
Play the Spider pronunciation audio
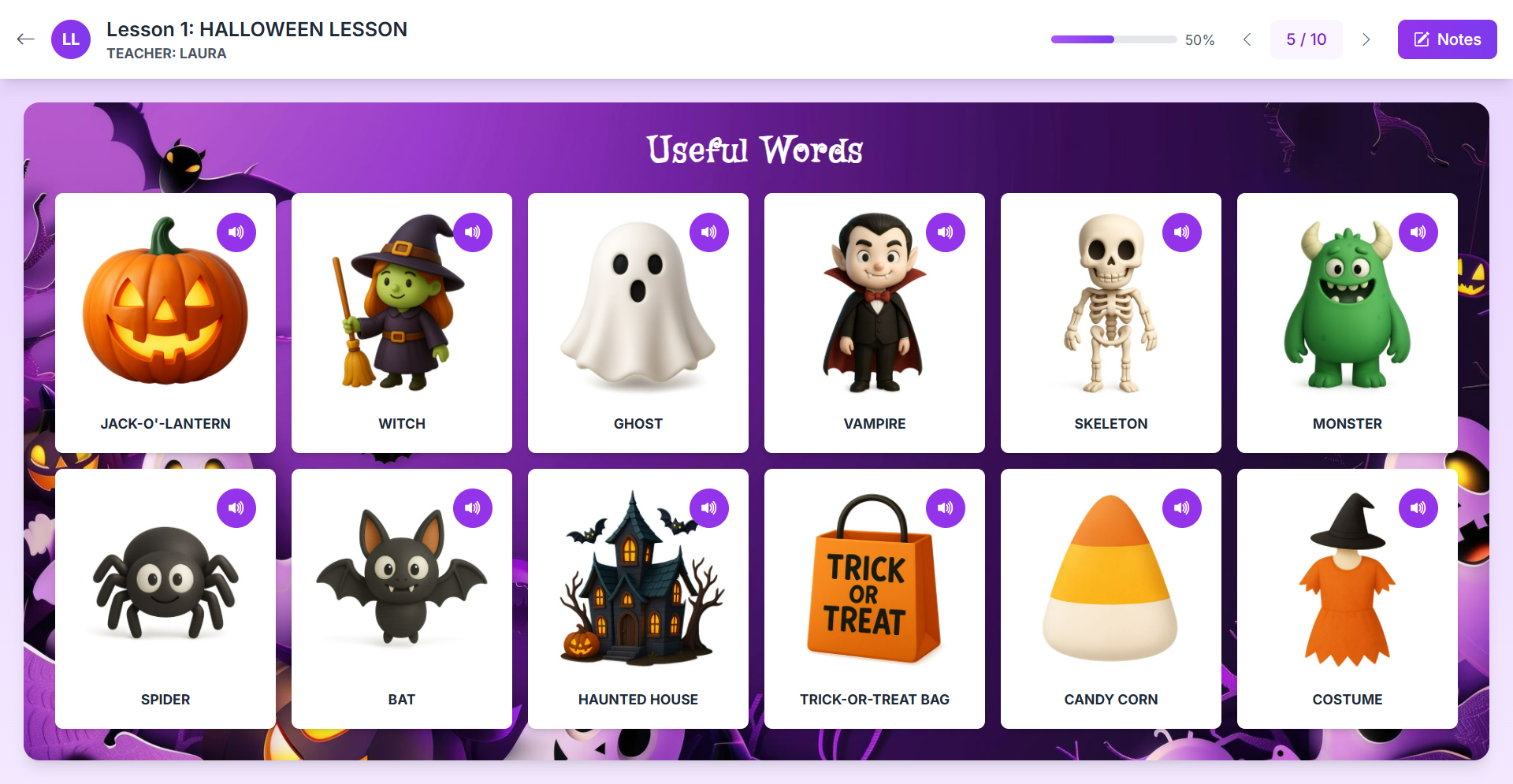click(236, 508)
